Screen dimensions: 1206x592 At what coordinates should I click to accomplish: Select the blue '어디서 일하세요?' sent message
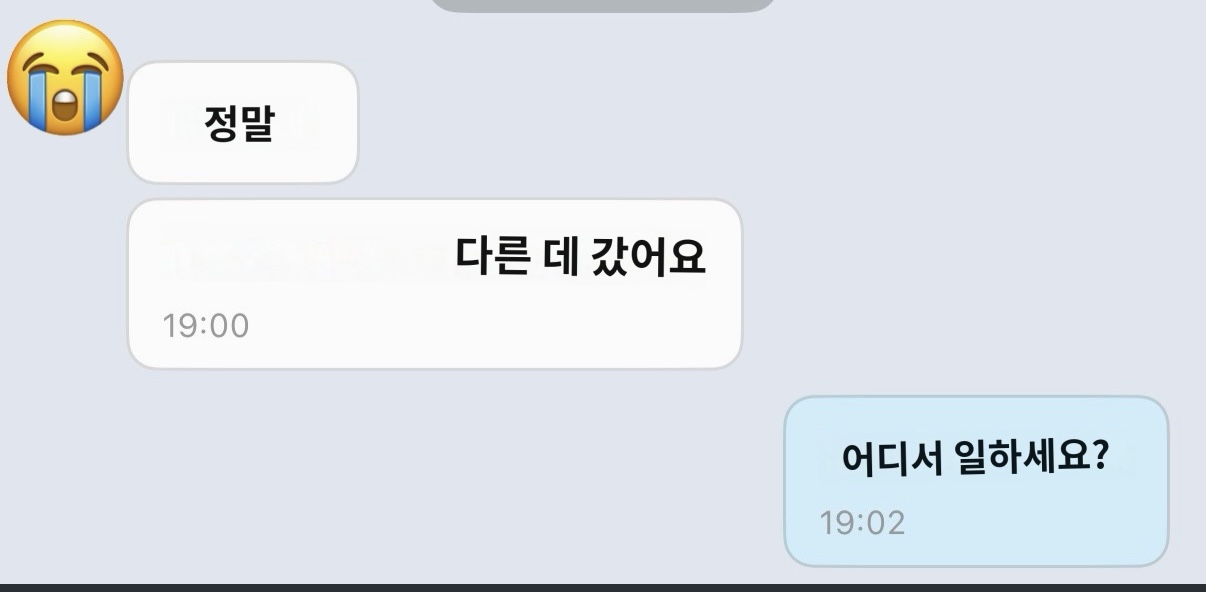click(976, 481)
